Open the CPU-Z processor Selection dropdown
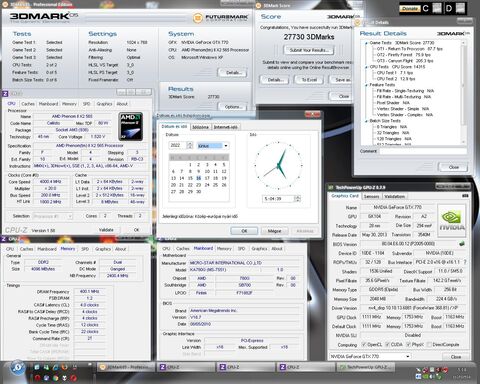 (x=53, y=216)
